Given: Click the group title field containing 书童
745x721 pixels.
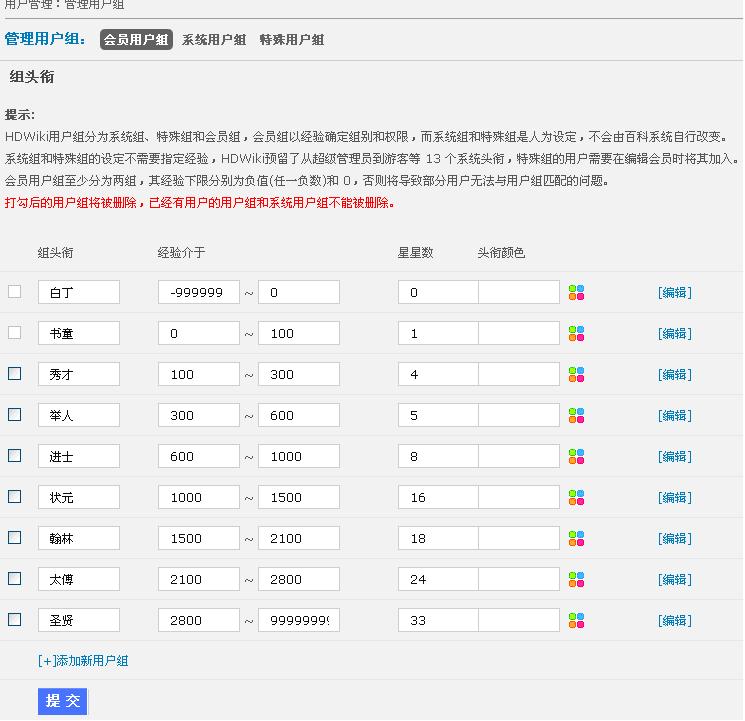Looking at the screenshot, I should pyautogui.click(x=79, y=333).
